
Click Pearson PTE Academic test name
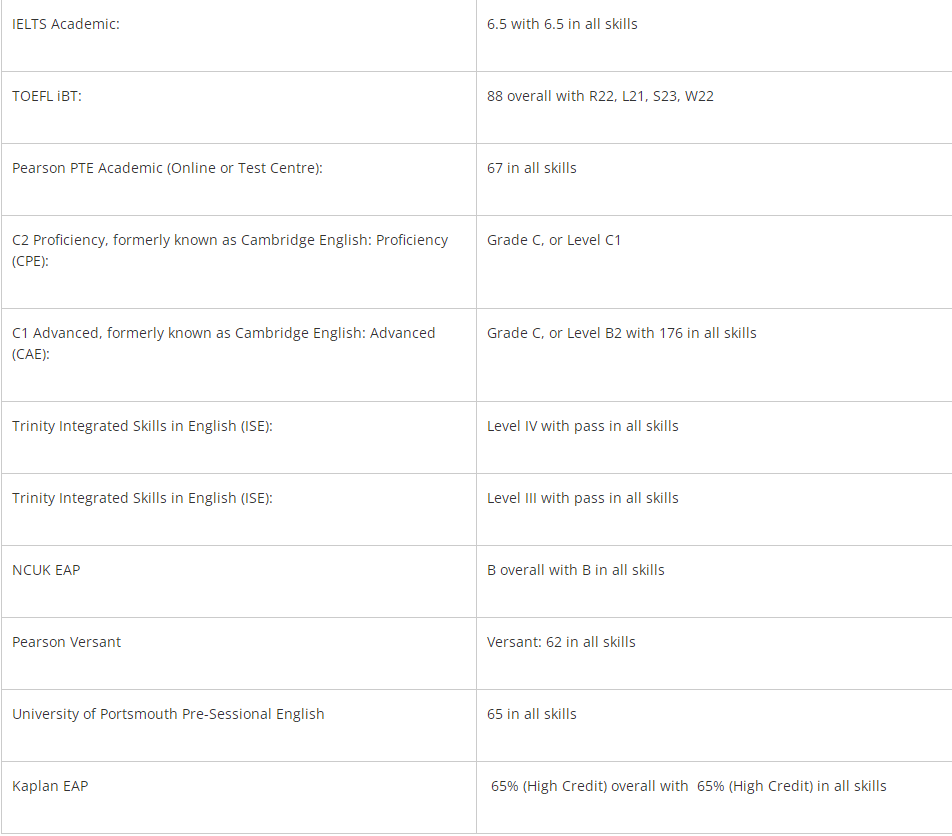[167, 168]
